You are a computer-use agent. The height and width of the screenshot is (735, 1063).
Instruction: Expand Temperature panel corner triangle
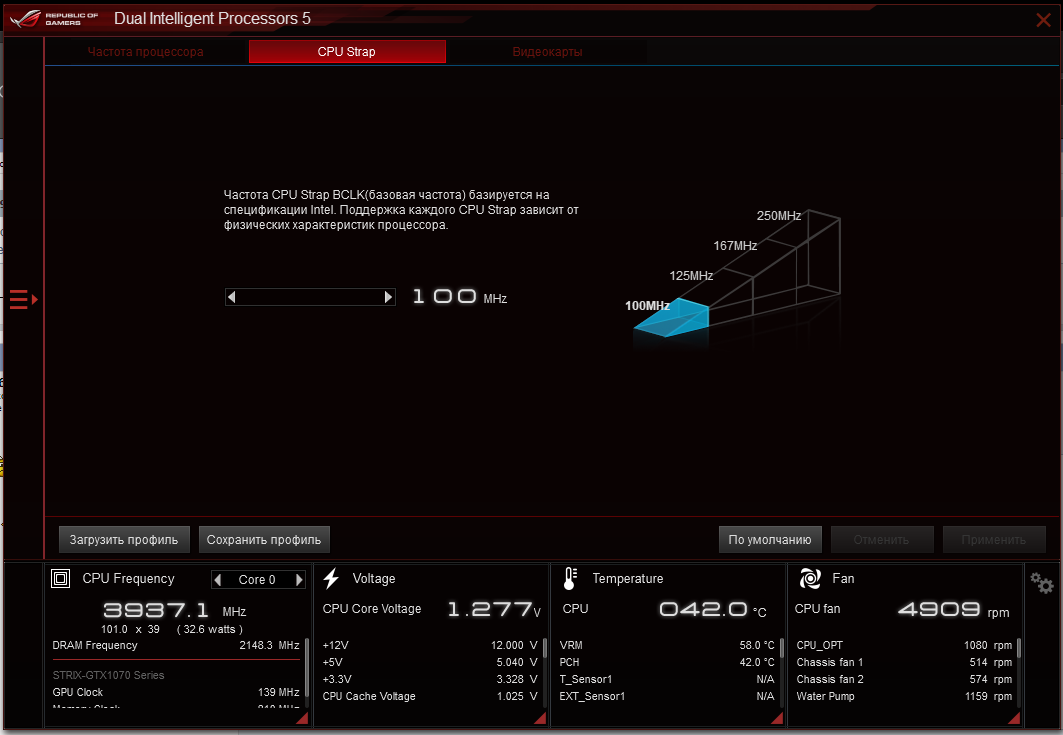coord(777,718)
